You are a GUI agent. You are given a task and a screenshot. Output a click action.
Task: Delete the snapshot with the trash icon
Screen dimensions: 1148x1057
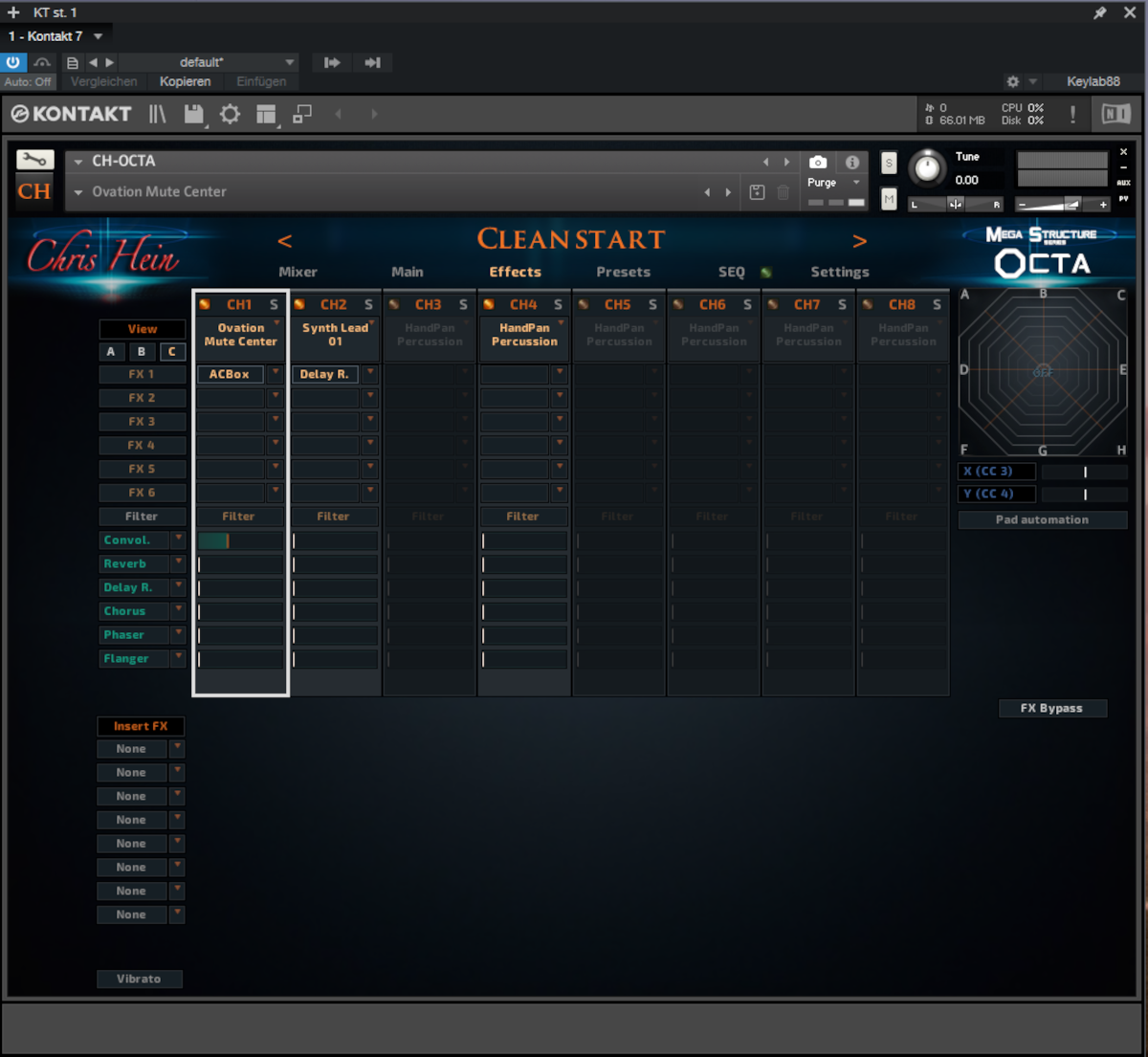(783, 191)
